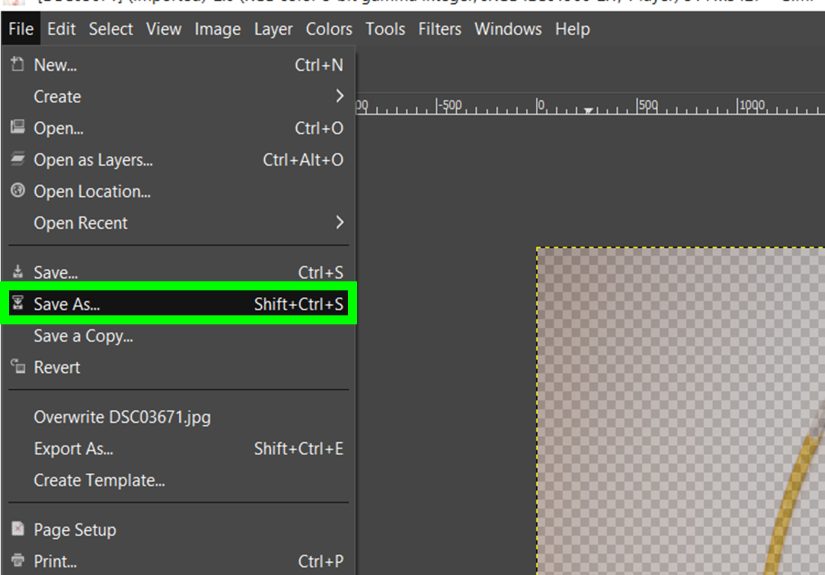
Task: Click the transparent image canvas
Action: tap(680, 411)
